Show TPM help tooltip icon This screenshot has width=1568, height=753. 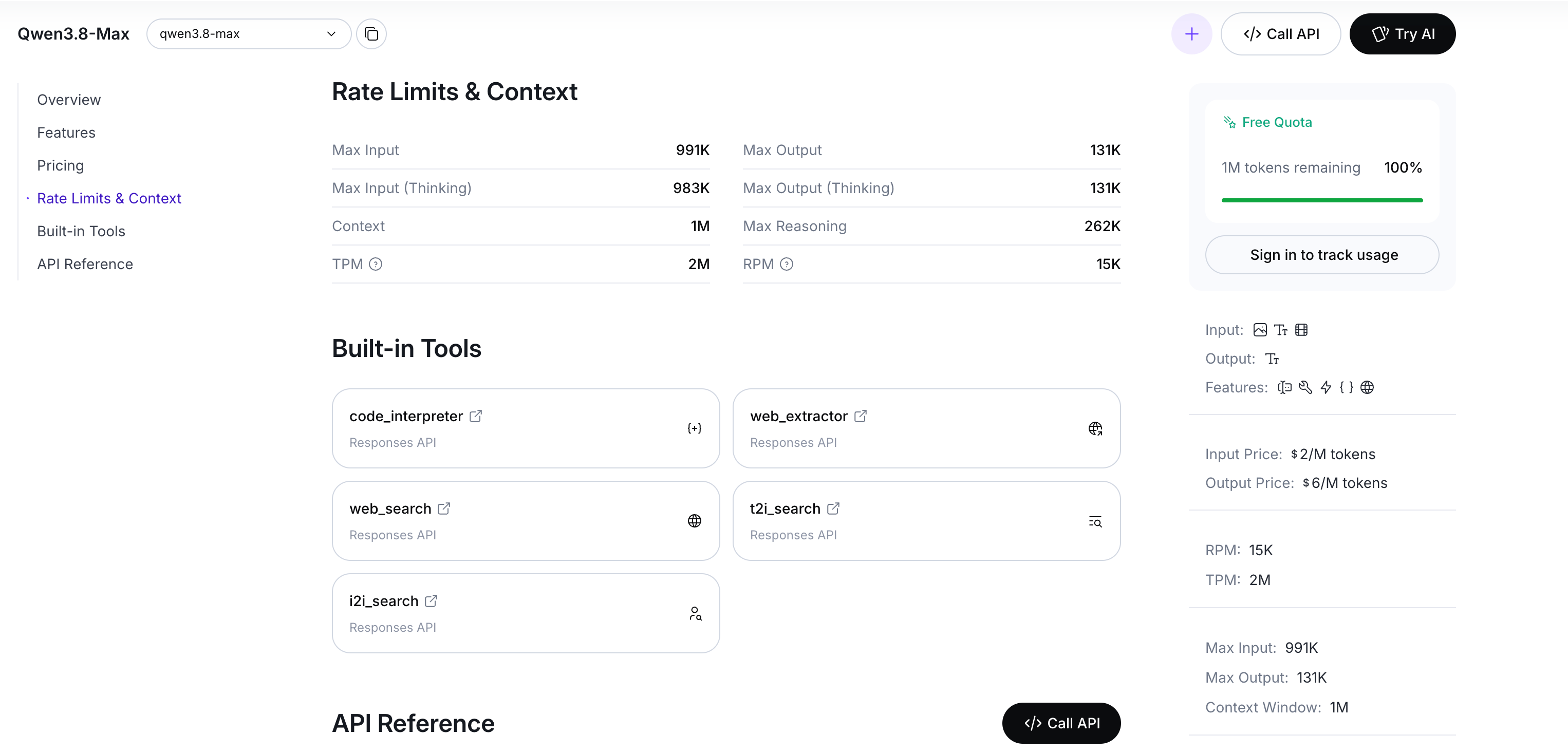coord(376,264)
